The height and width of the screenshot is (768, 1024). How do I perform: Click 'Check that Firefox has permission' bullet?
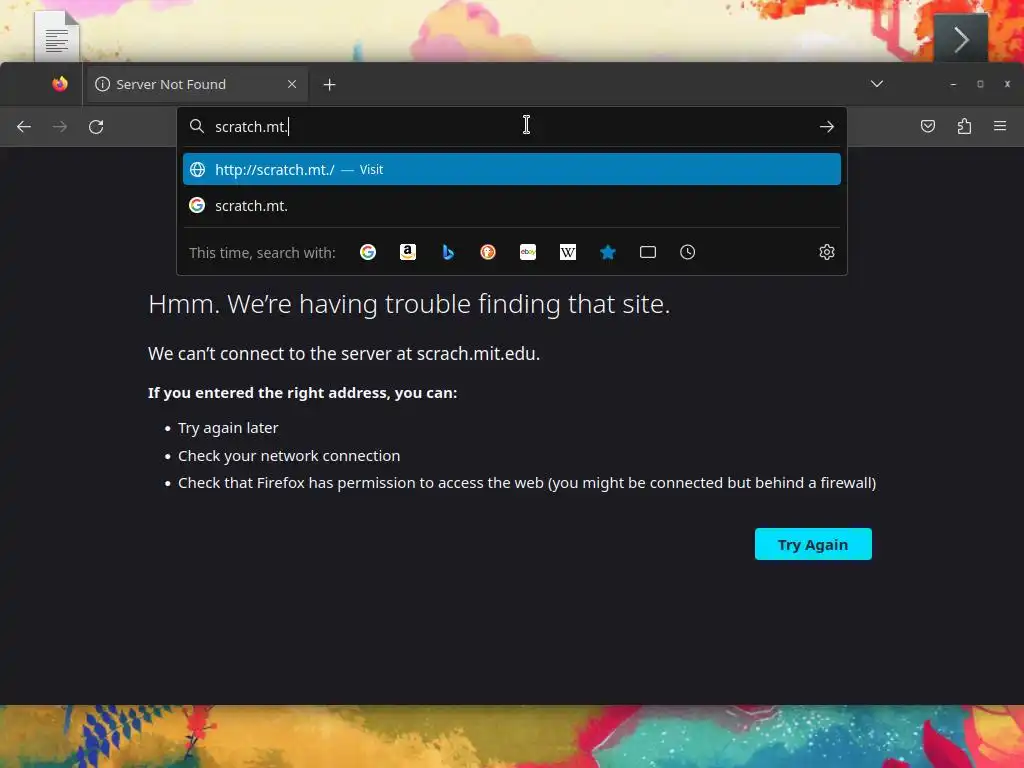(x=527, y=483)
